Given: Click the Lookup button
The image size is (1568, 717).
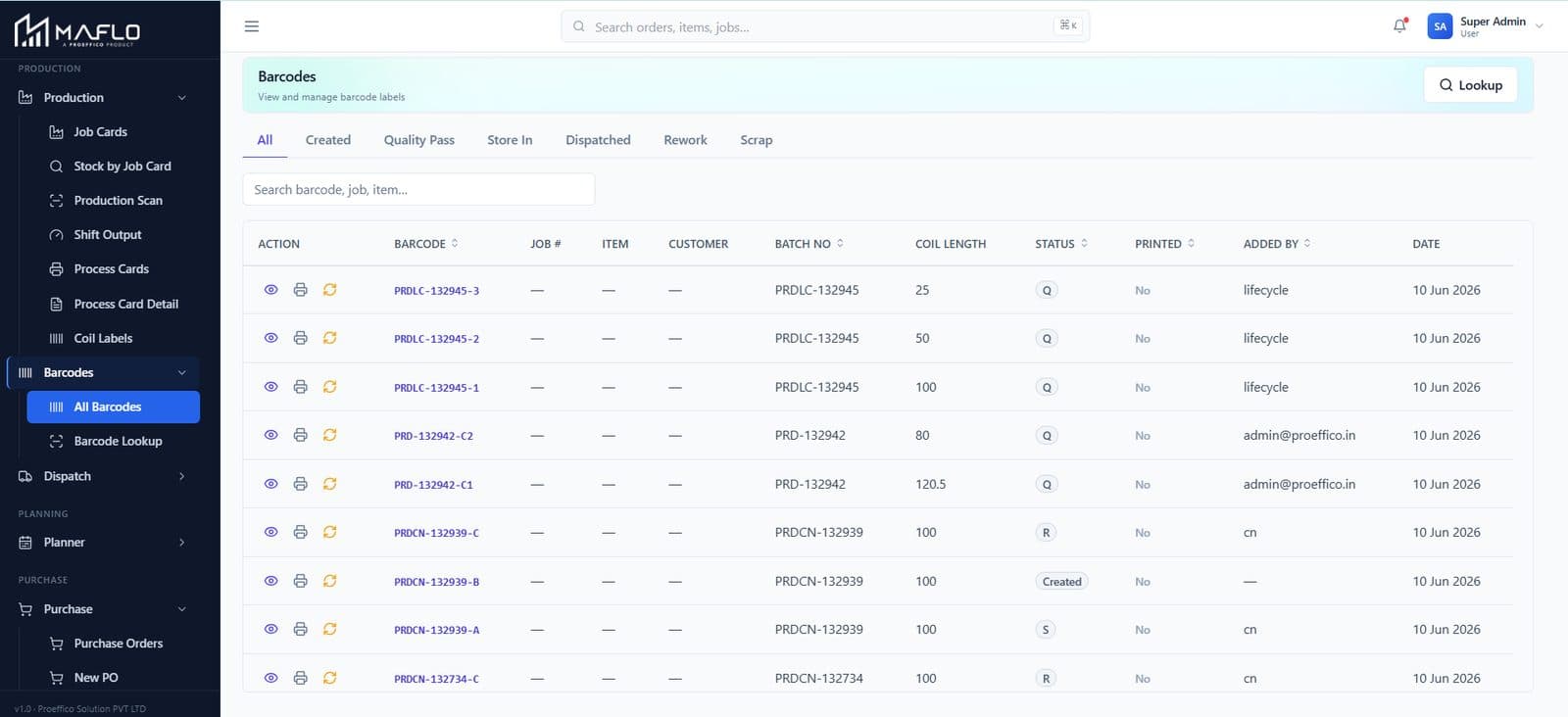Looking at the screenshot, I should 1470,85.
